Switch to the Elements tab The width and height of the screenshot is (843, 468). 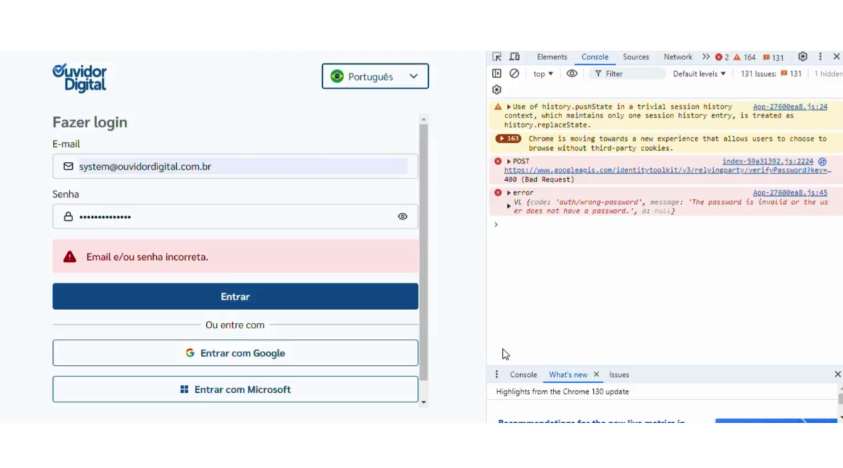pos(552,57)
